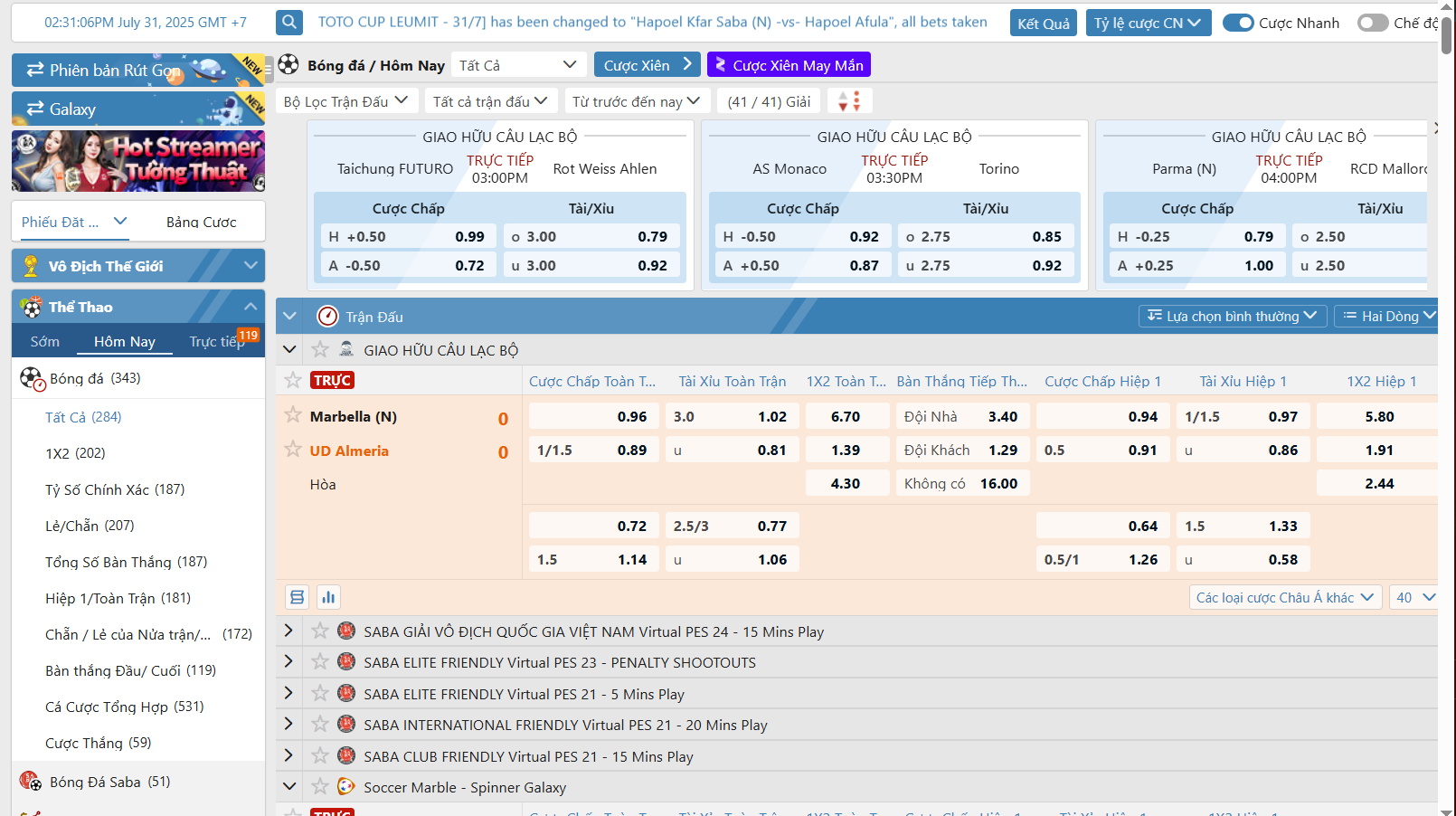
Task: Expand SABA ELITE FRIENDLY Penalty Shootouts row
Action: (x=288, y=662)
